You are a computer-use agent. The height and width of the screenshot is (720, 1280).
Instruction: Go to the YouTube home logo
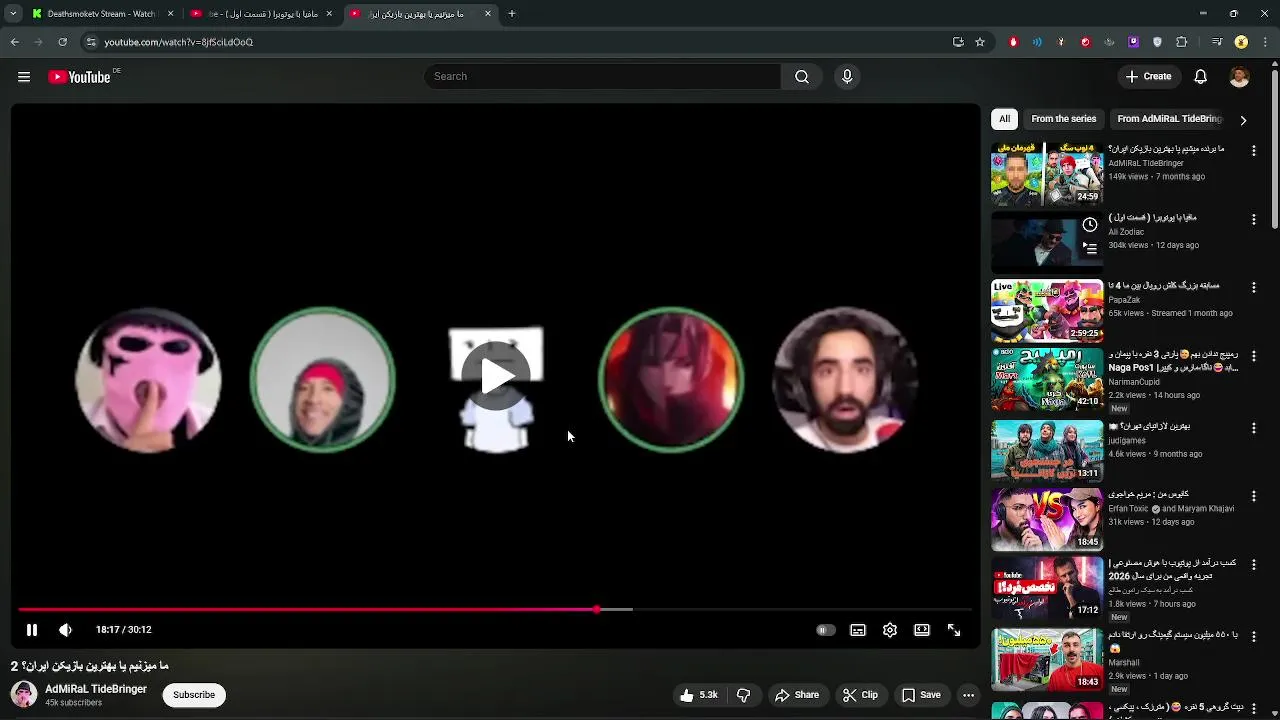pyautogui.click(x=79, y=77)
